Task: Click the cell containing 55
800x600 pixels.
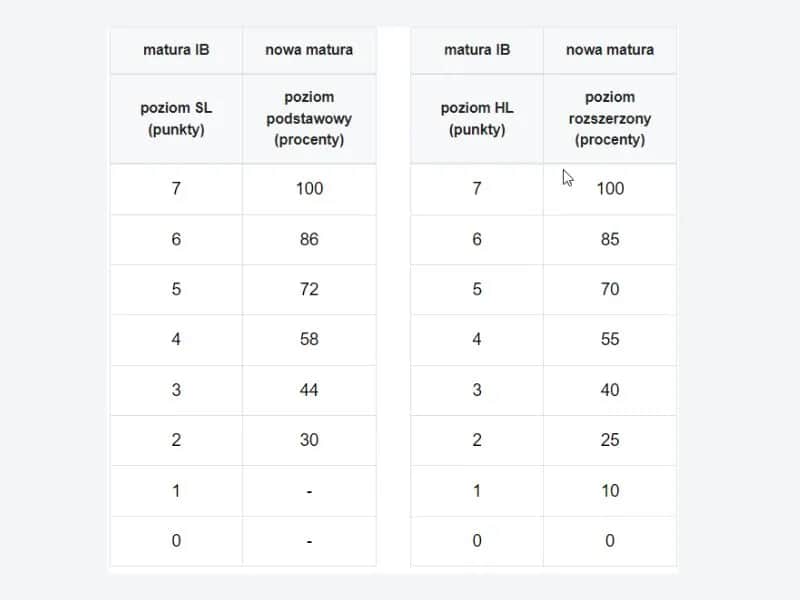Action: pyautogui.click(x=610, y=339)
